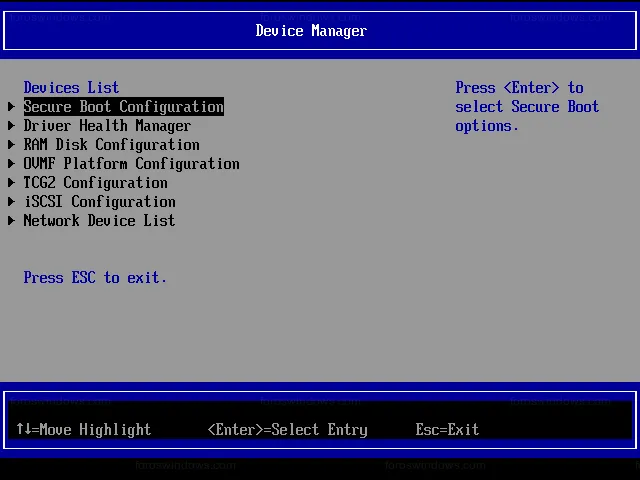Open the Driver Health Manager entry
Screen dimensions: 640x480
107,126
